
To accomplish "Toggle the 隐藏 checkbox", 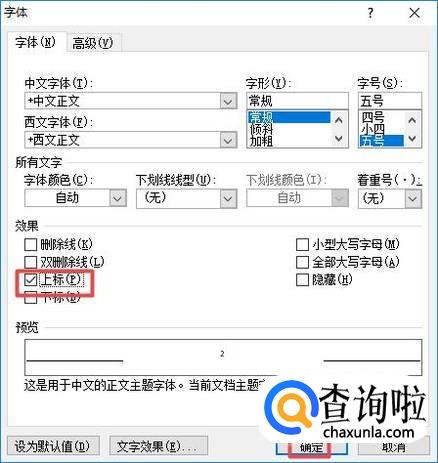I will 302,280.
